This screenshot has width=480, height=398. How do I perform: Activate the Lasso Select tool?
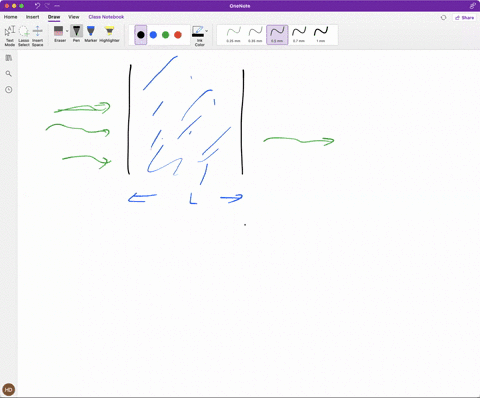(24, 35)
